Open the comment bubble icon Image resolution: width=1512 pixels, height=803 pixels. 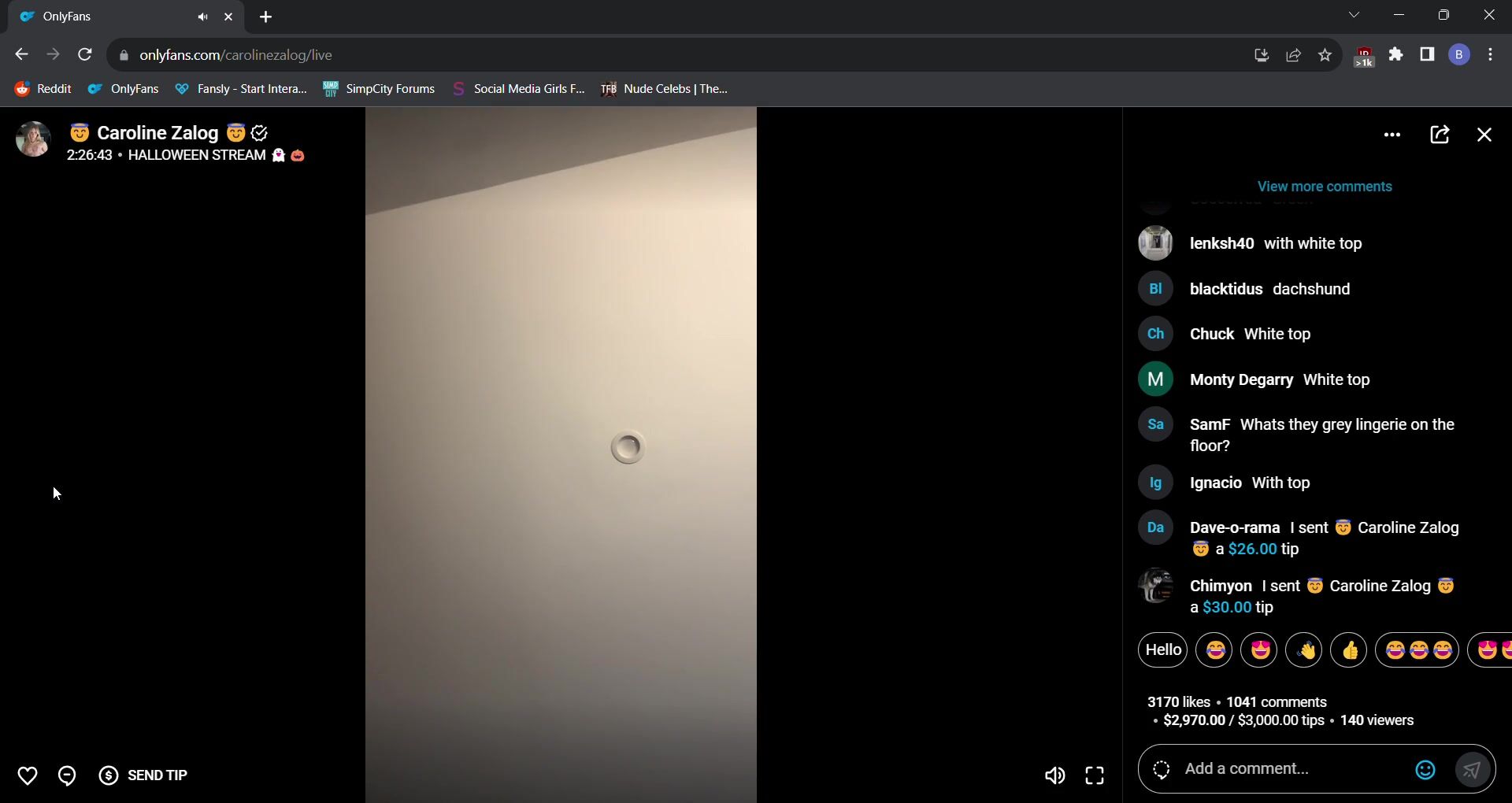[67, 775]
